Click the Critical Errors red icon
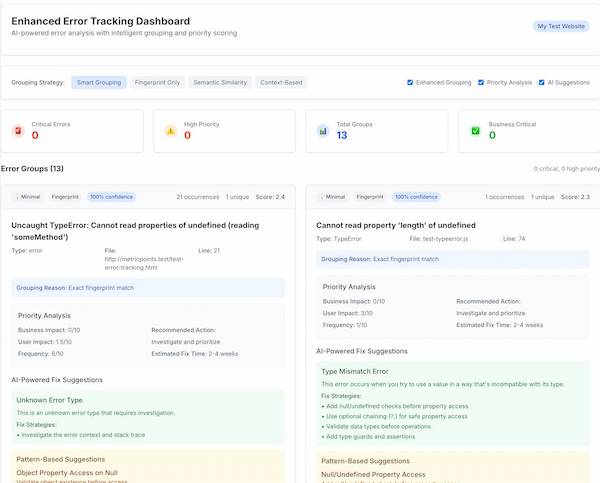 click(x=18, y=131)
